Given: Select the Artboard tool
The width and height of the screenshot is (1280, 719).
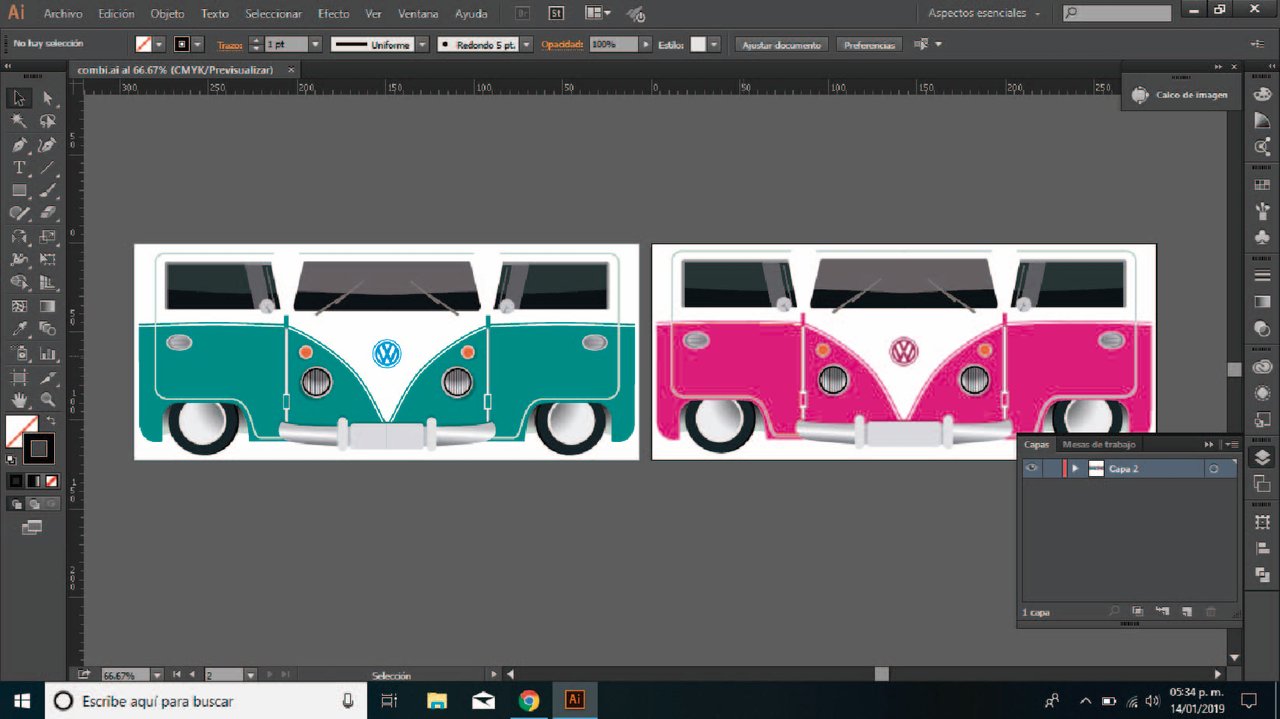Looking at the screenshot, I should [x=19, y=377].
